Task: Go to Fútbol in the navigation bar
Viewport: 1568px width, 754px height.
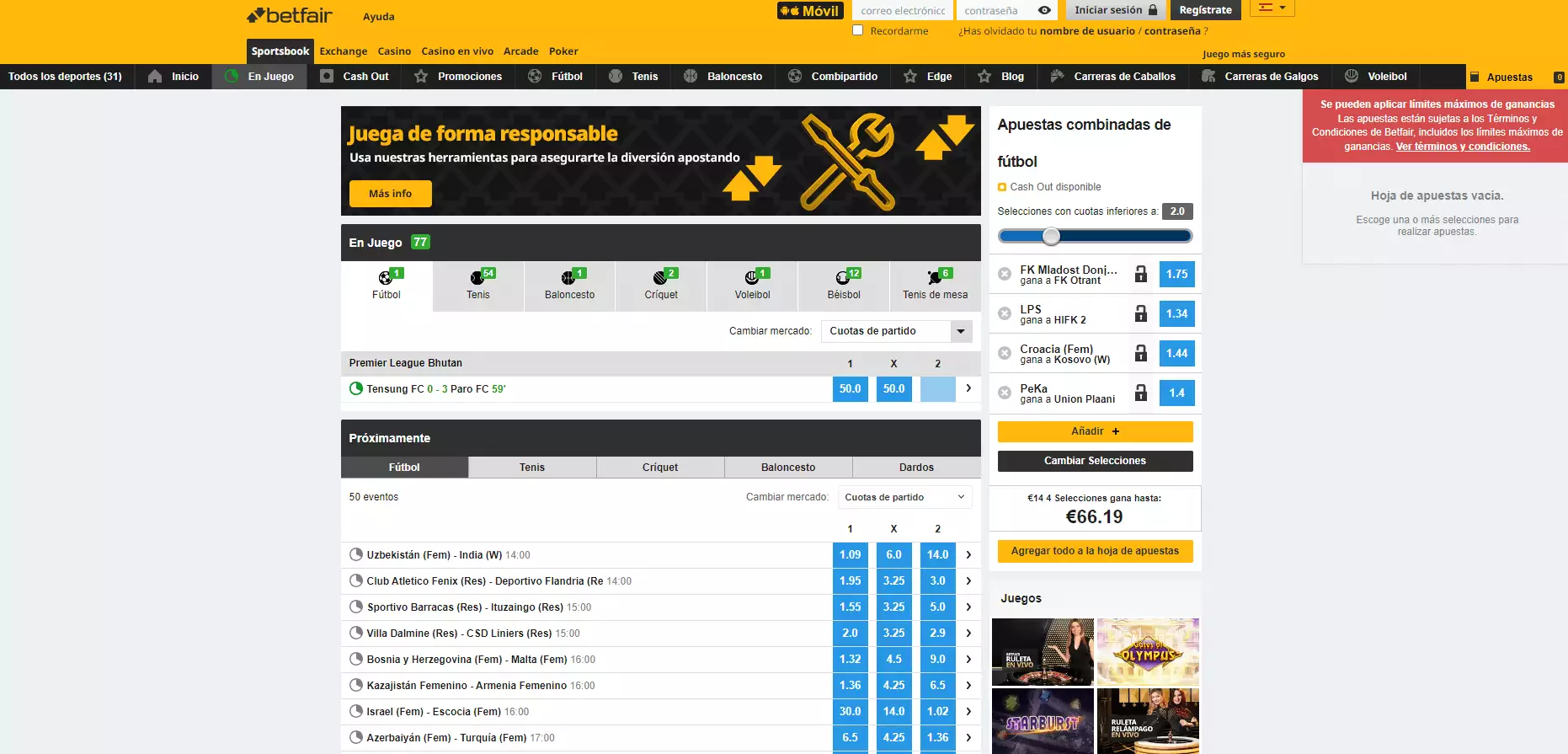Action: (555, 77)
